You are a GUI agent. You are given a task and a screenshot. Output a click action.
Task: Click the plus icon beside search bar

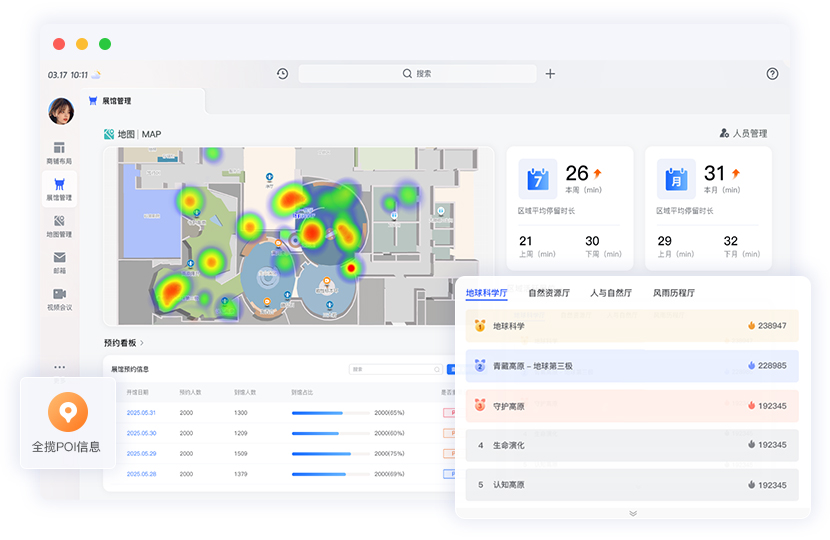point(550,74)
